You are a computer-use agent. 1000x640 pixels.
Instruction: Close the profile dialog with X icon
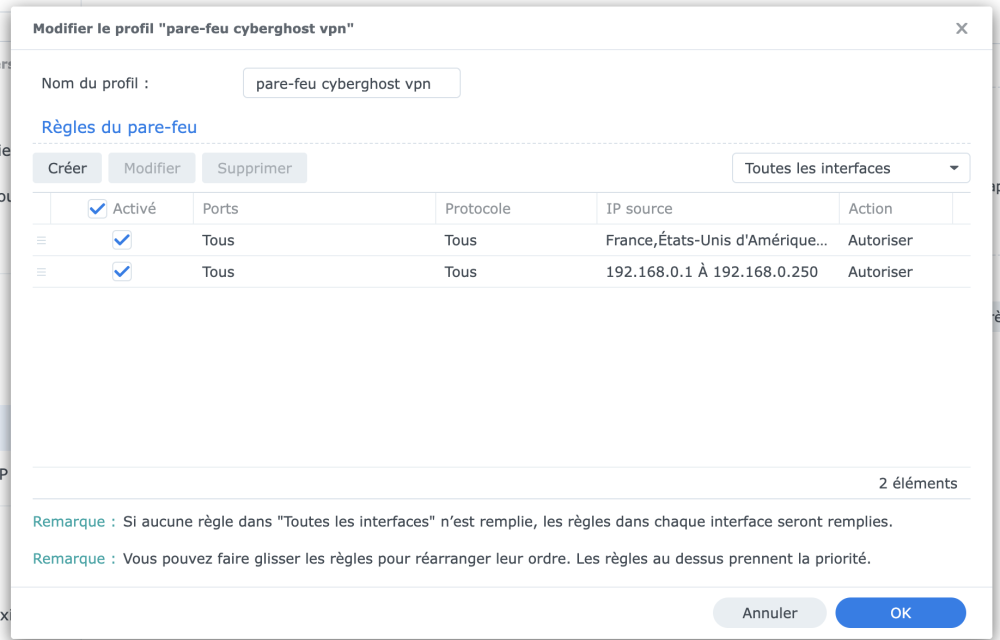(961, 29)
